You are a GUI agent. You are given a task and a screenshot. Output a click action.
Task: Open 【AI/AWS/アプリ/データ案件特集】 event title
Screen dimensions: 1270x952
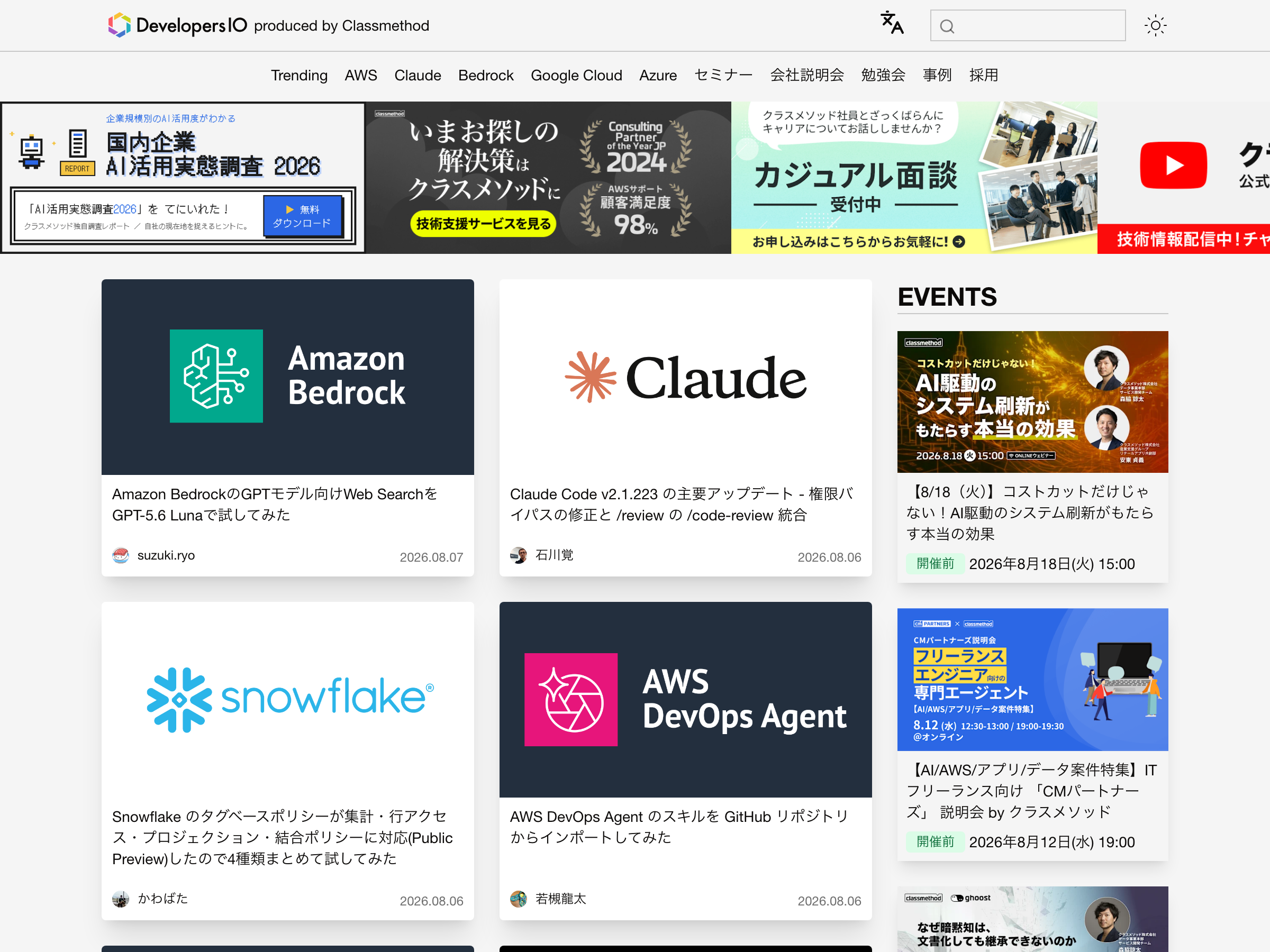[1032, 791]
